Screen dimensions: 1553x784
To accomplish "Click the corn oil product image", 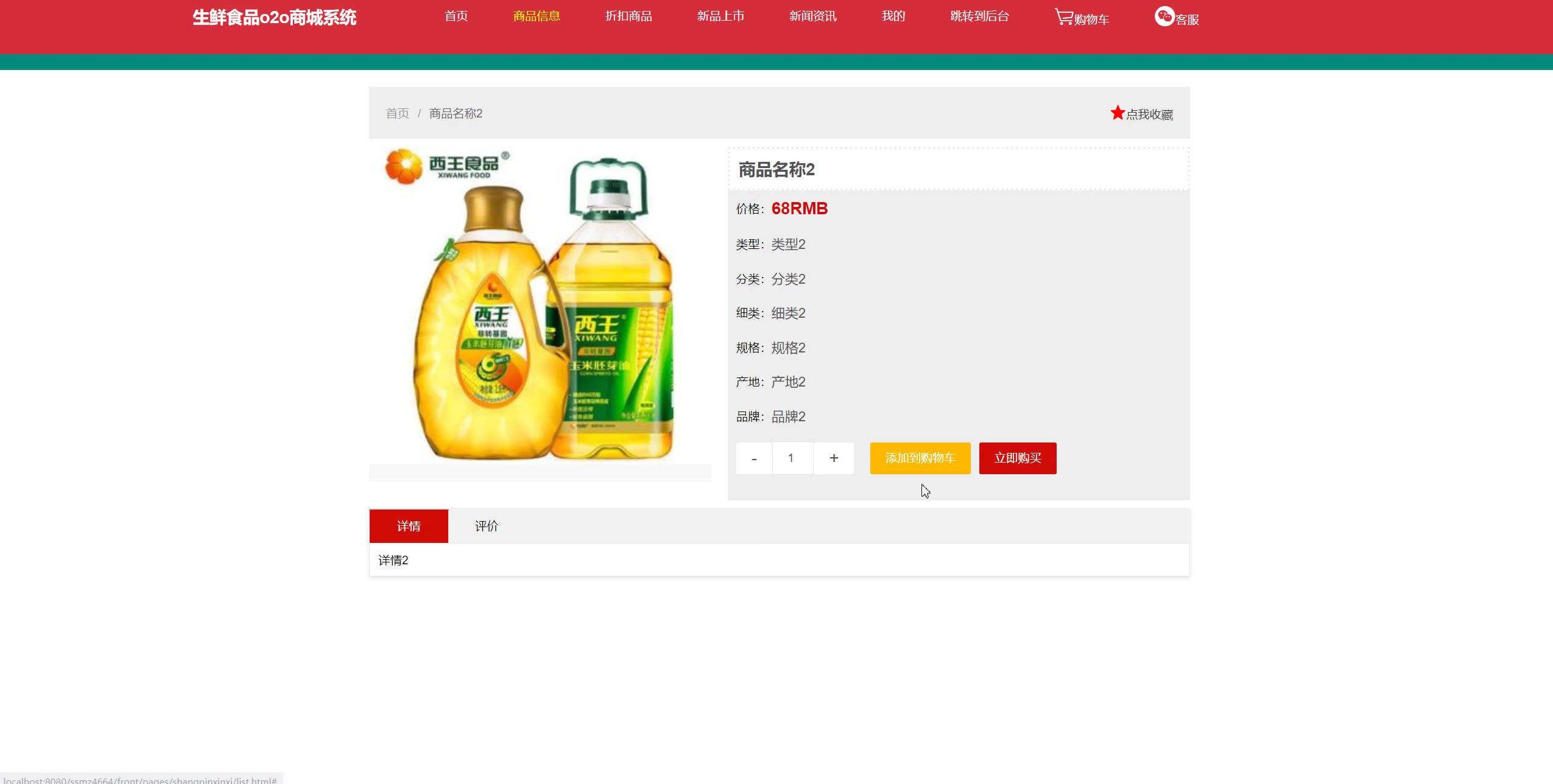I will (x=540, y=304).
